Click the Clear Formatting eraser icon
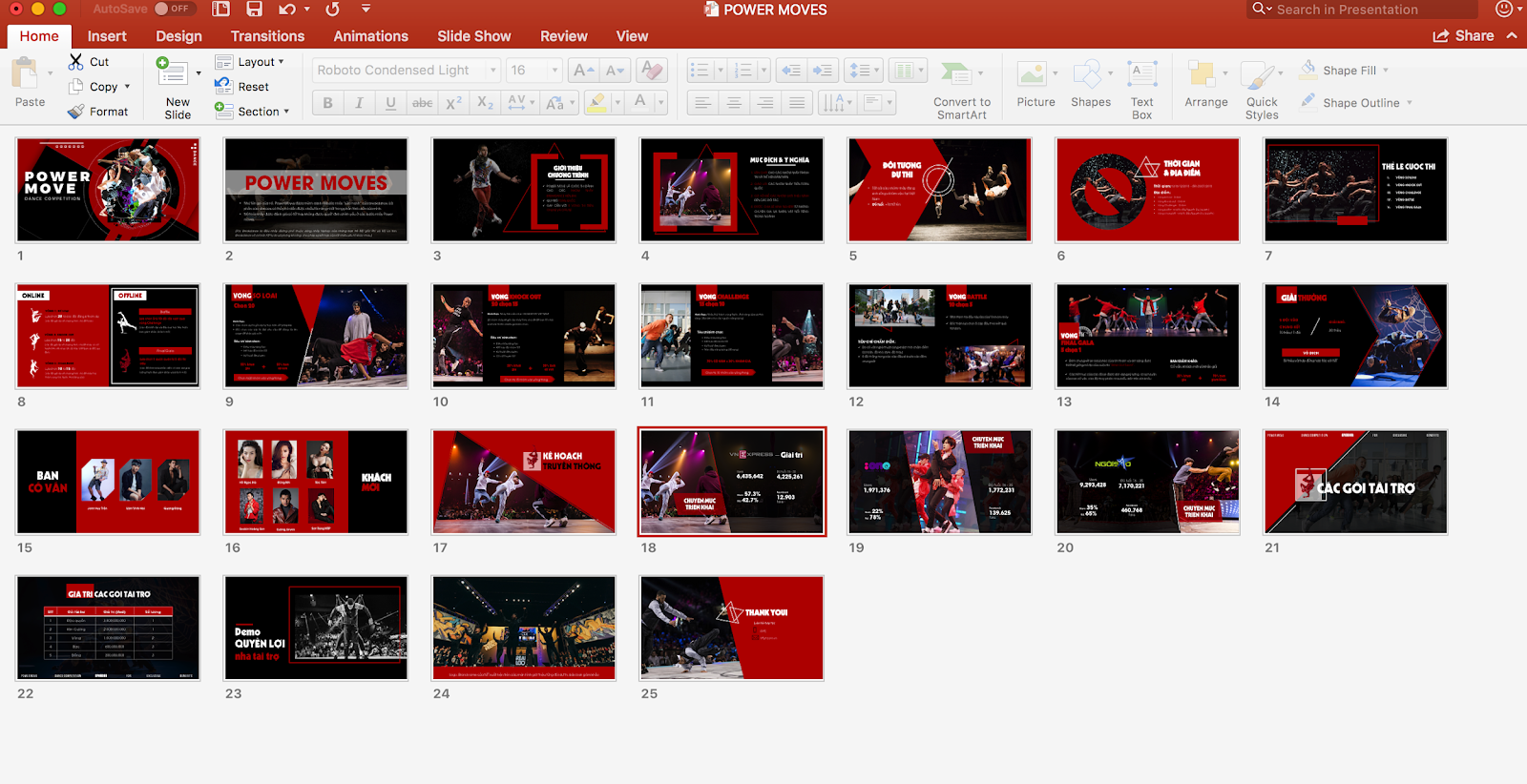Screen dimensions: 1527x784 coord(653,71)
